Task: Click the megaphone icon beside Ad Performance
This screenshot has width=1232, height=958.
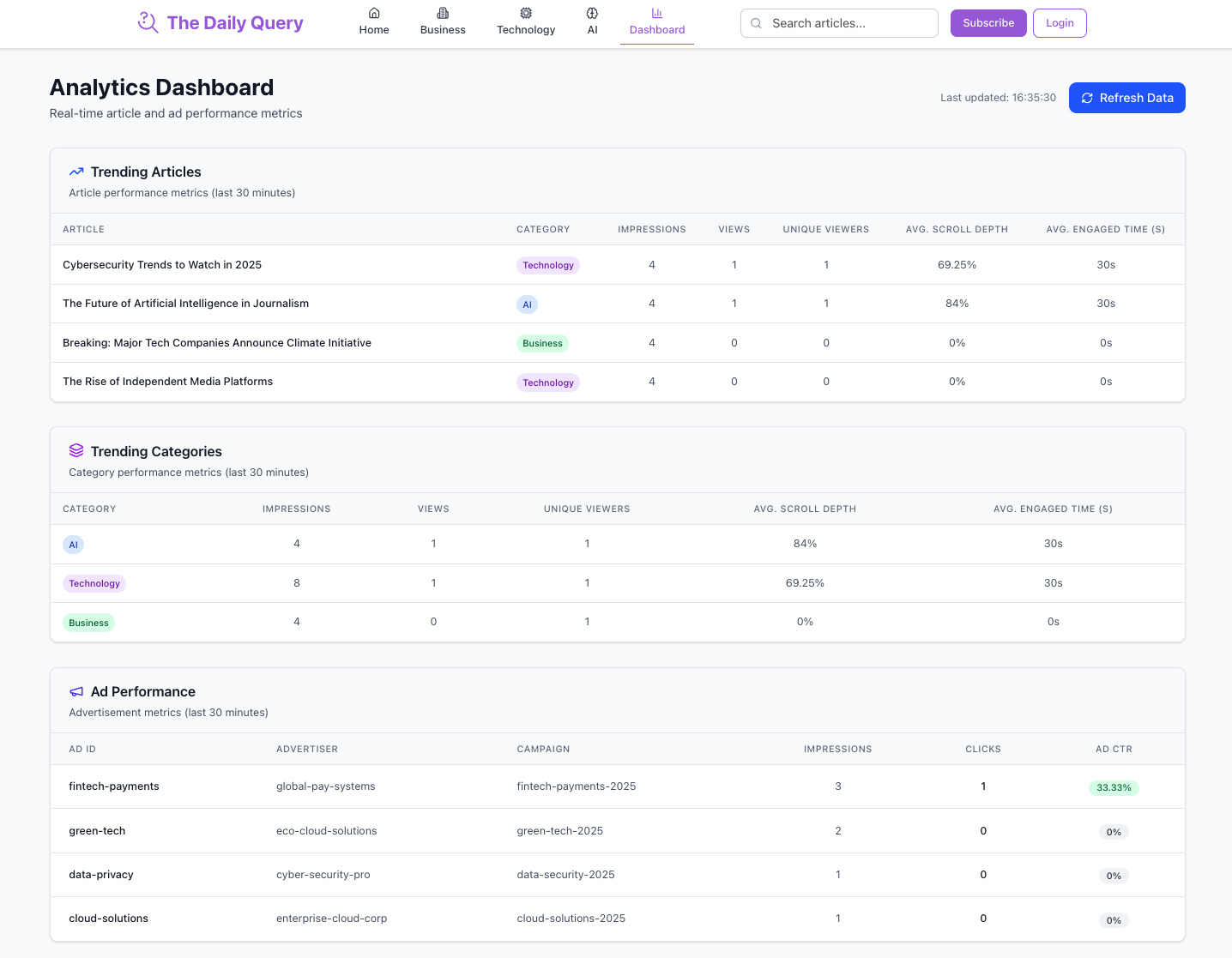Action: [x=76, y=691]
